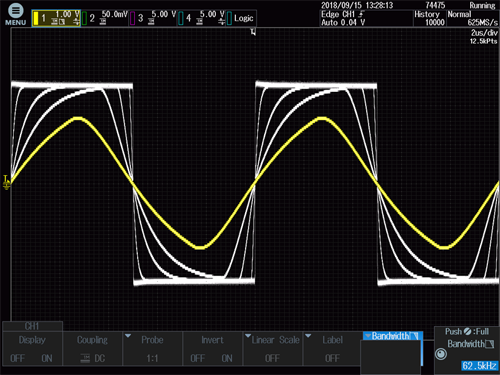
Task: Open the round MENU icon
Action: [15, 11]
